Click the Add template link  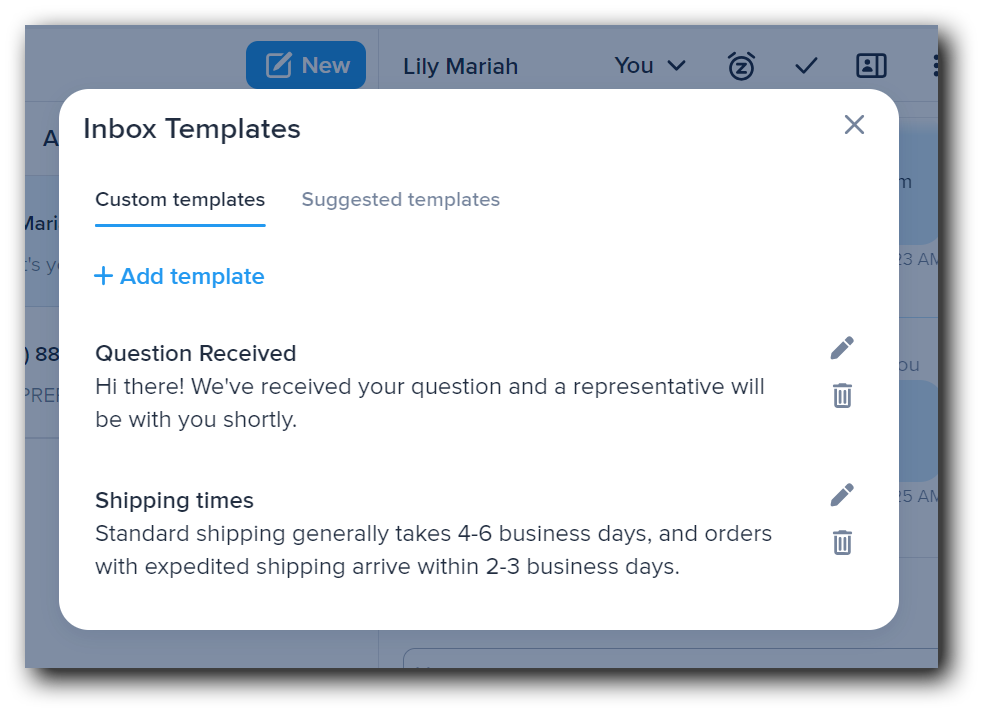[x=191, y=276]
